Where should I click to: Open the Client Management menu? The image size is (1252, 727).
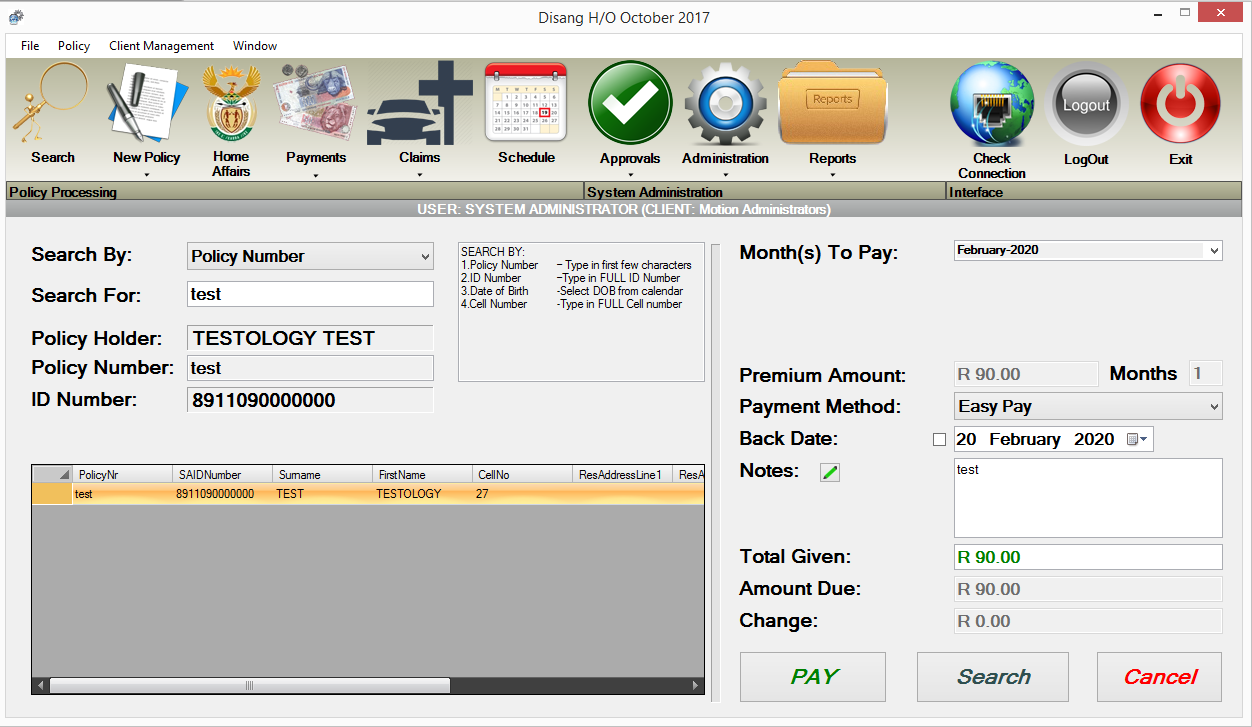click(x=161, y=46)
